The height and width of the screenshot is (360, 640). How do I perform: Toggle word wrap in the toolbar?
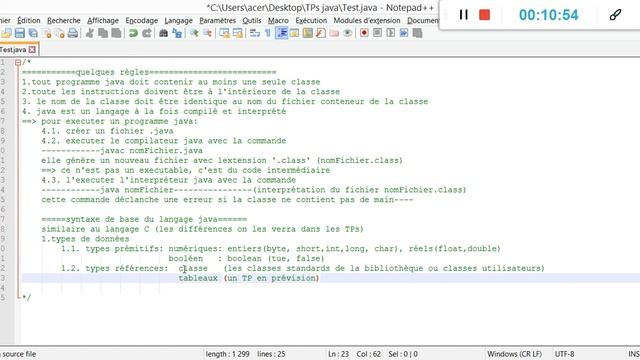pyautogui.click(x=255, y=33)
